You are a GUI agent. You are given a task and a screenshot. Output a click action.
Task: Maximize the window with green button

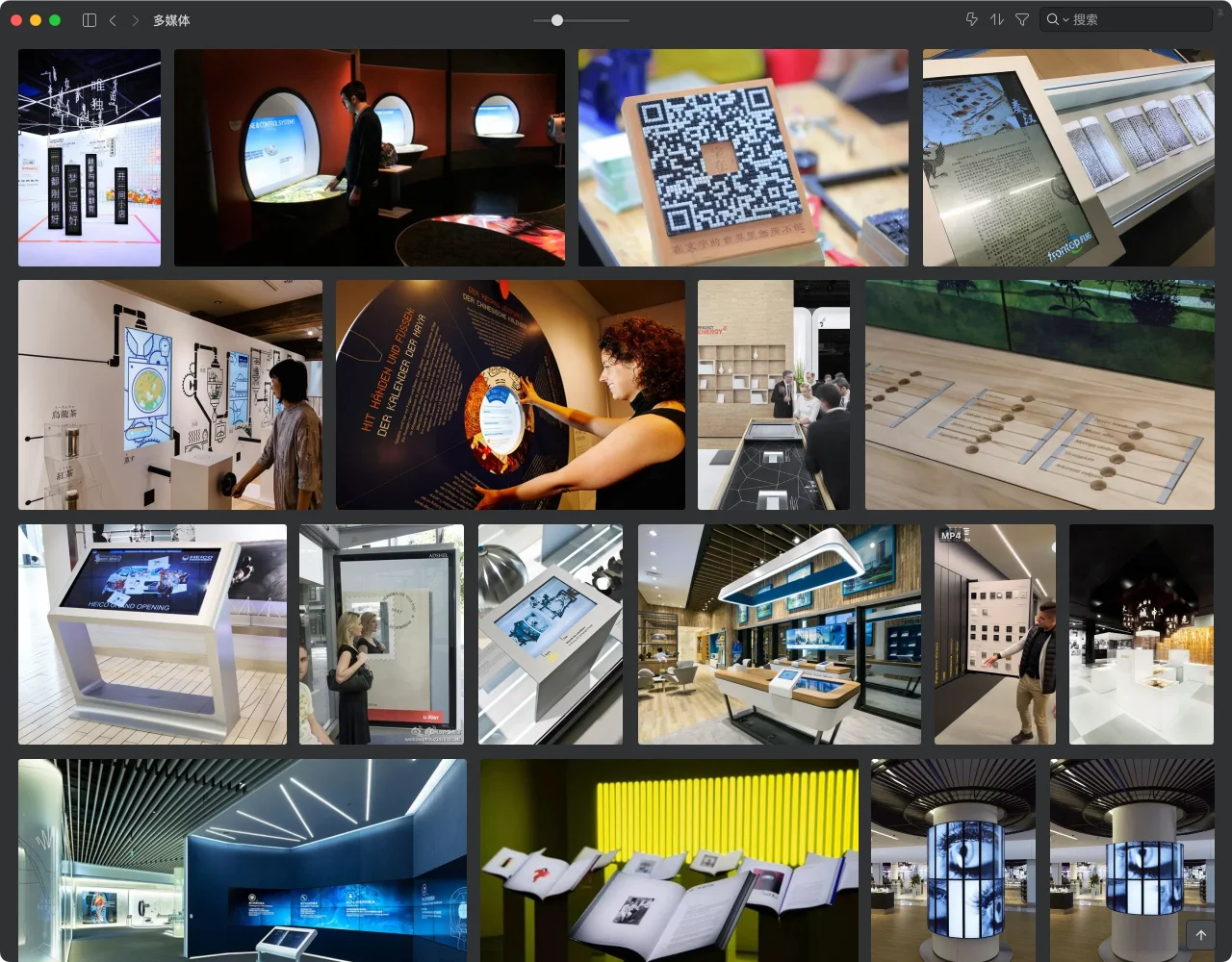(x=55, y=20)
